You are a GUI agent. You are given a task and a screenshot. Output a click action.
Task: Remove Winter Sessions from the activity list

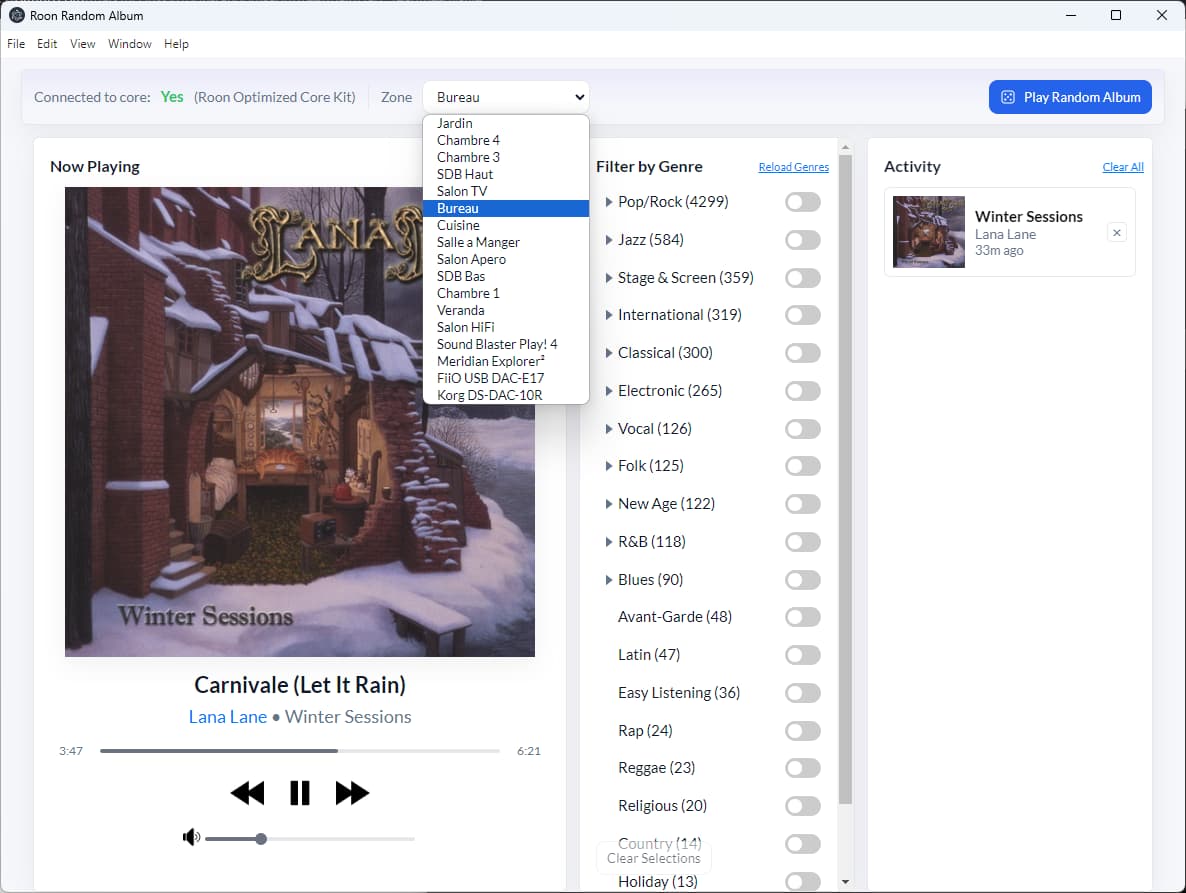(1117, 233)
